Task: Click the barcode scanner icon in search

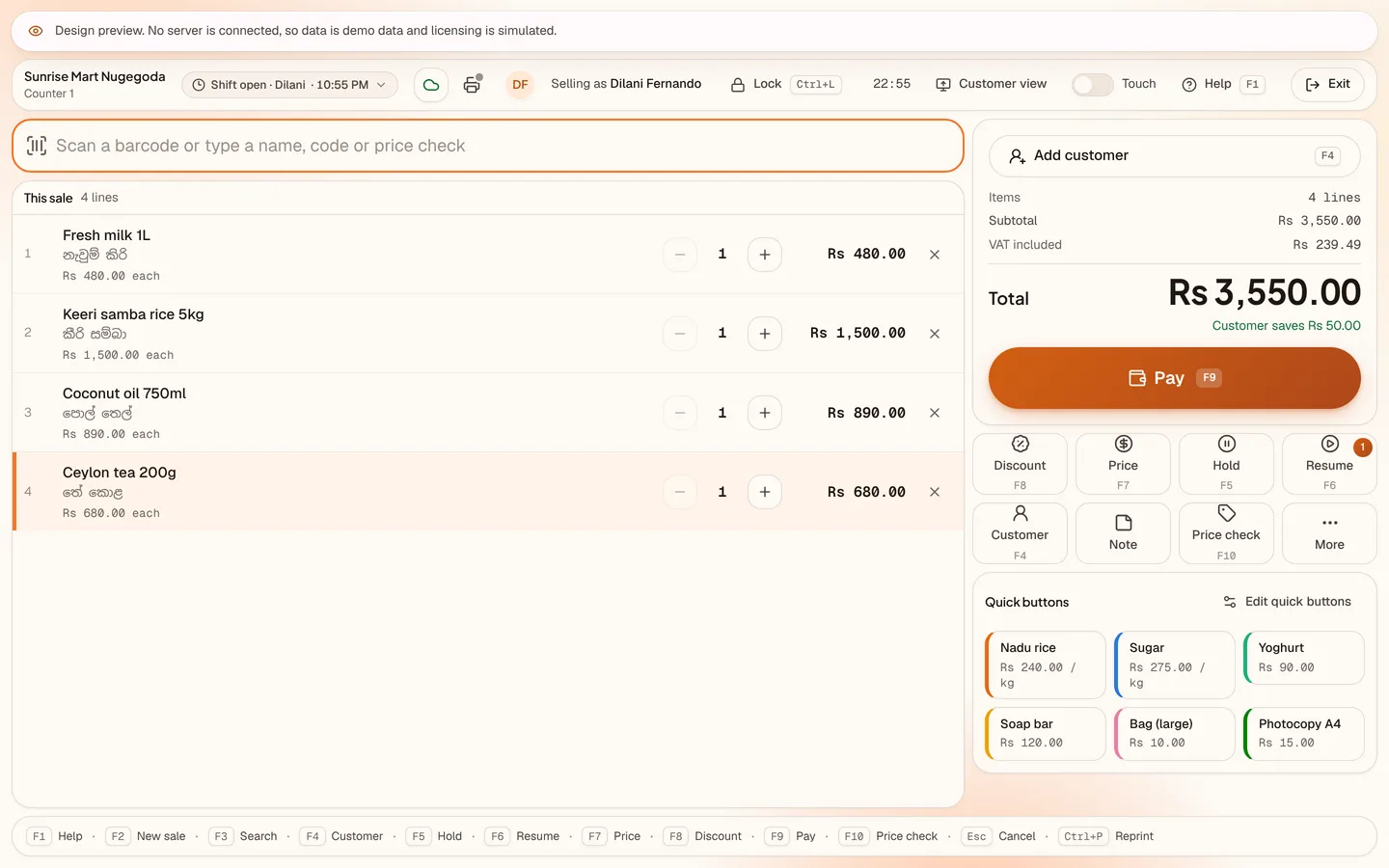Action: [37, 146]
